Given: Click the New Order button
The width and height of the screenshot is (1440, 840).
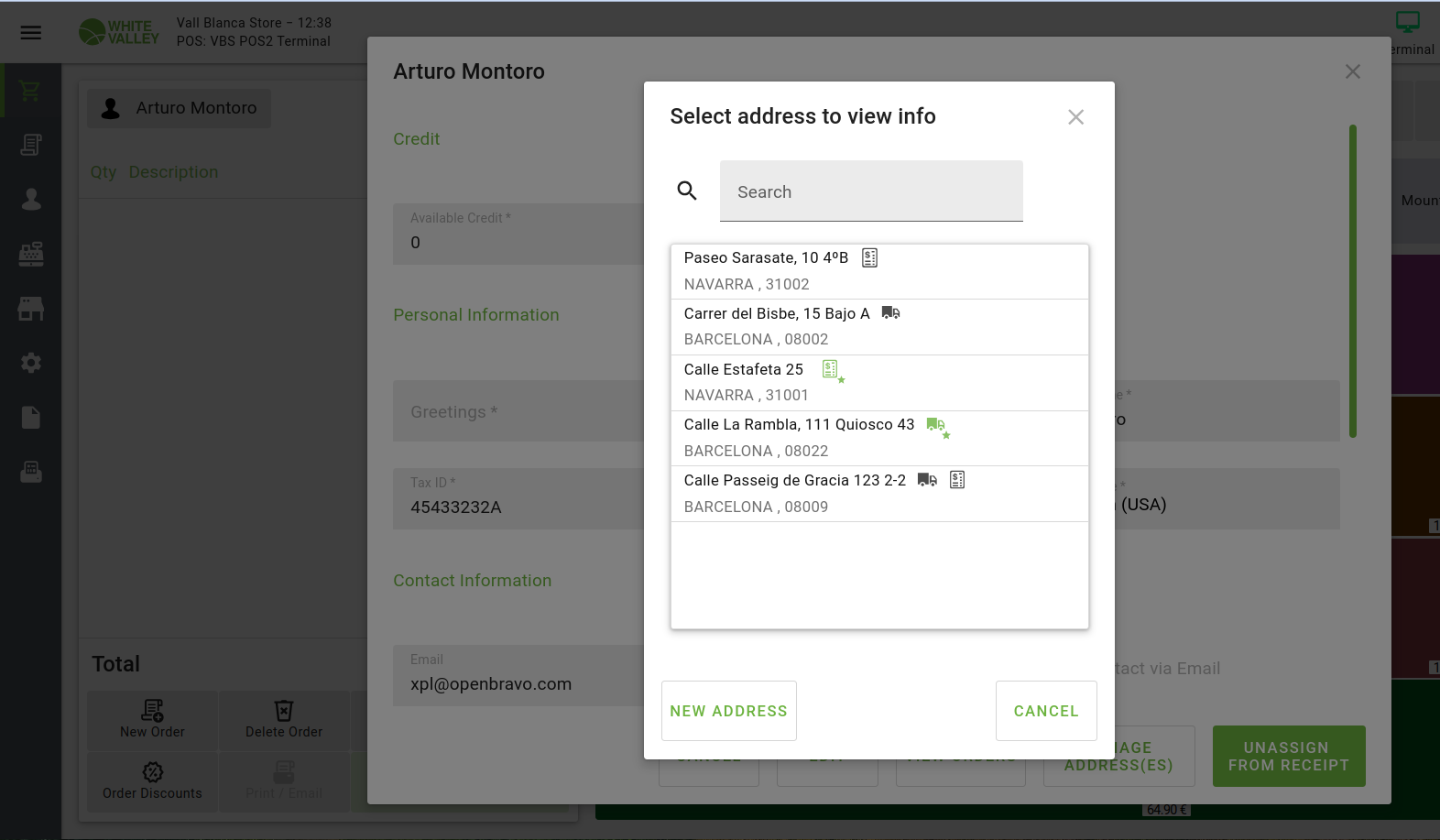Looking at the screenshot, I should pyautogui.click(x=152, y=719).
